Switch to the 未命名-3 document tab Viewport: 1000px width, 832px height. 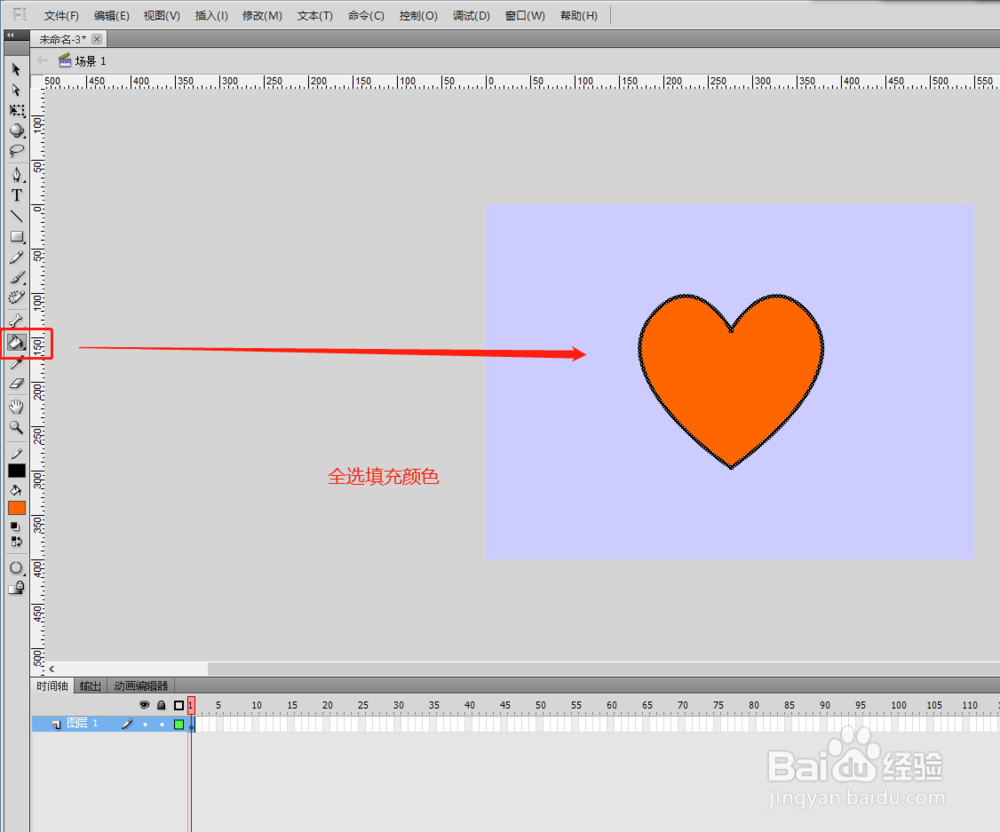click(68, 40)
